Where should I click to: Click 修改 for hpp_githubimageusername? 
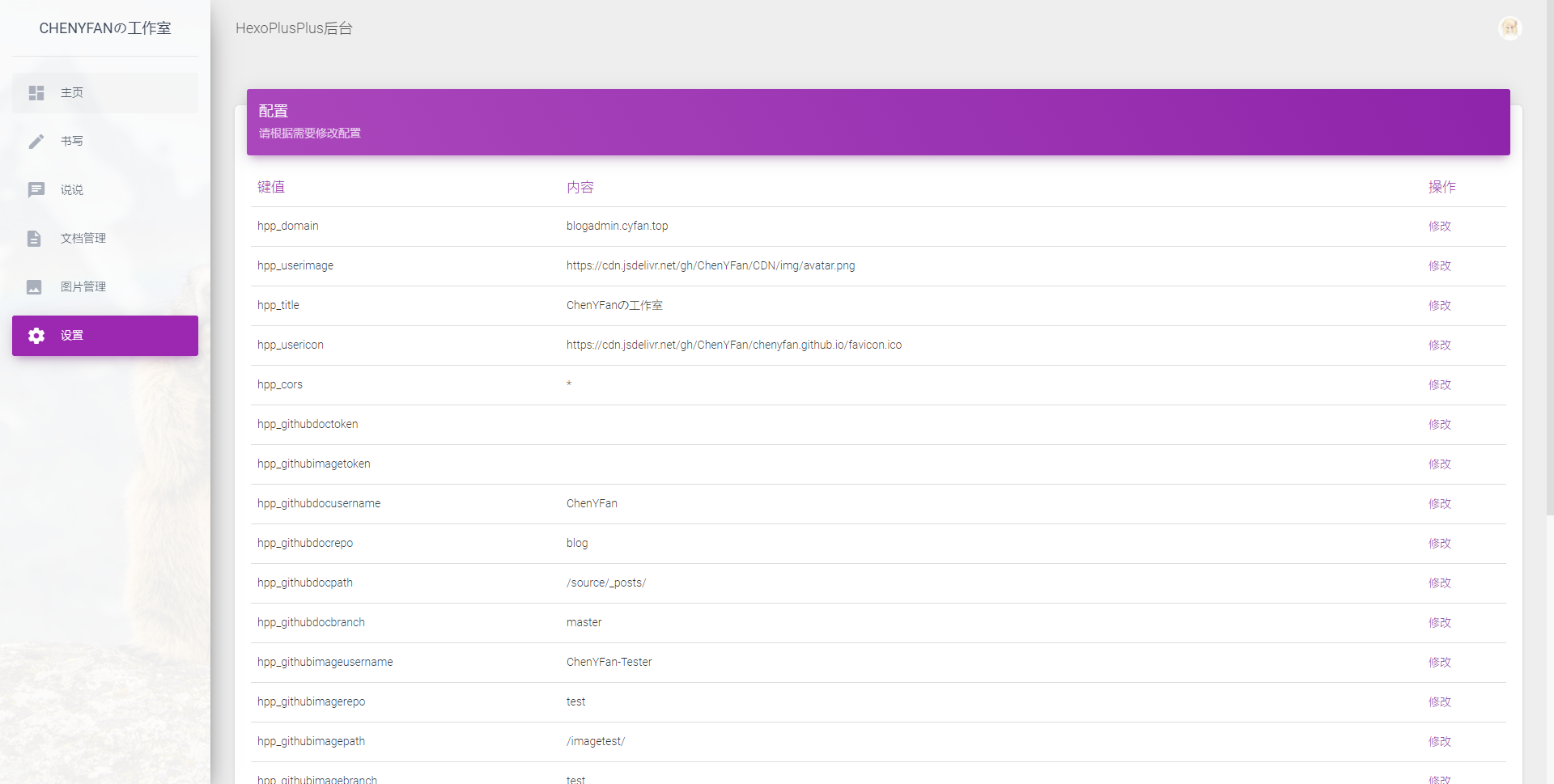pos(1439,663)
